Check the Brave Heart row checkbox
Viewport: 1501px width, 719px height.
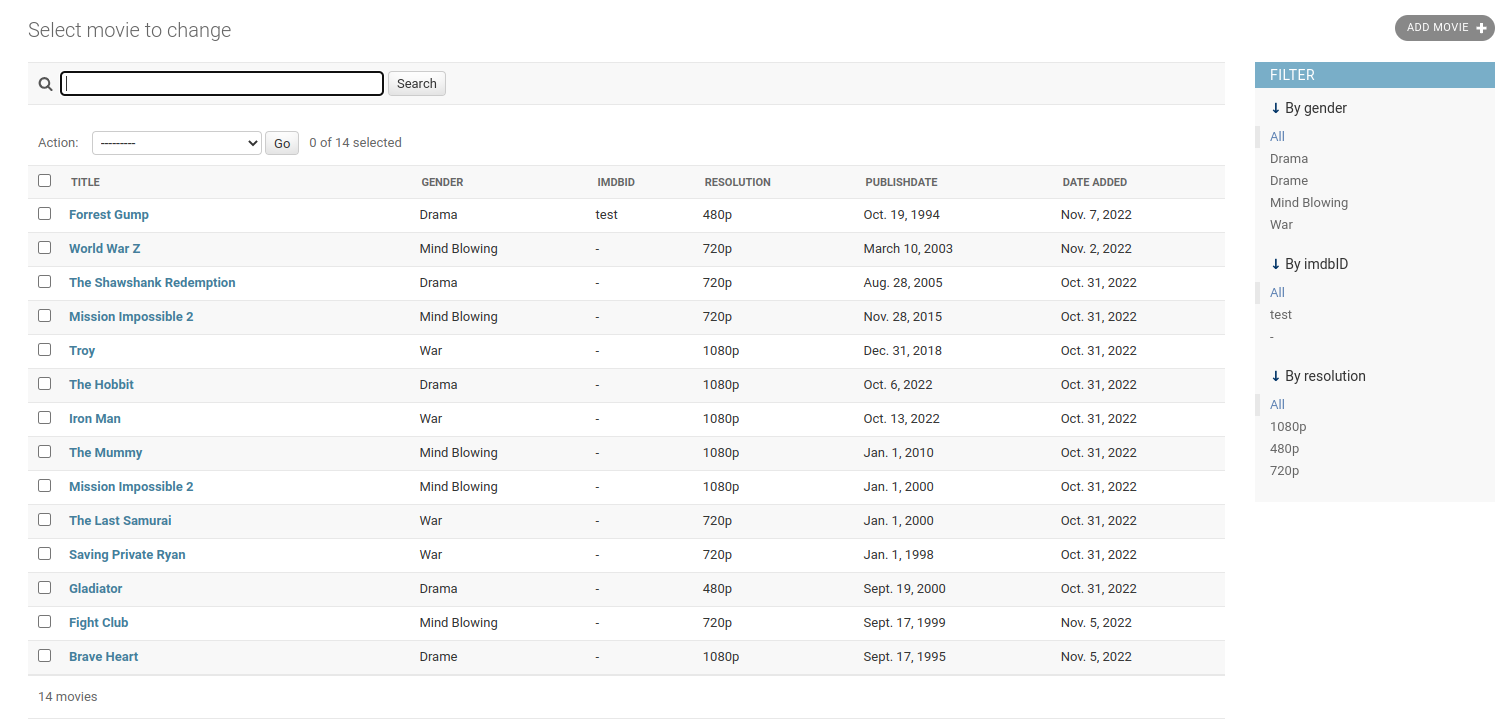[44, 656]
